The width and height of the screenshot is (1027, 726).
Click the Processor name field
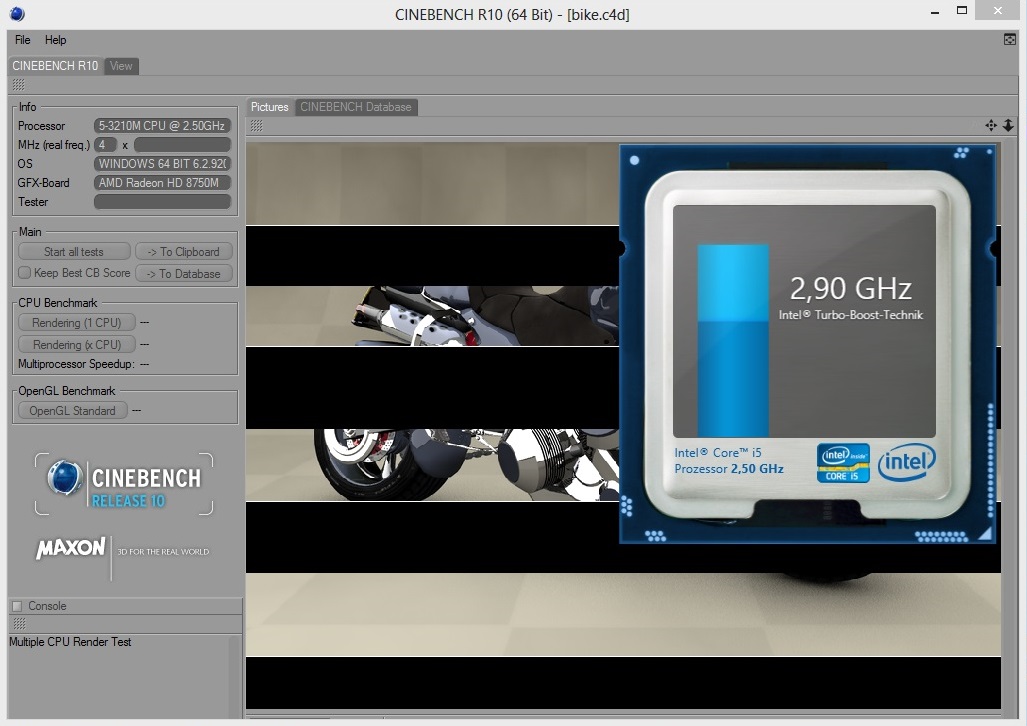162,126
